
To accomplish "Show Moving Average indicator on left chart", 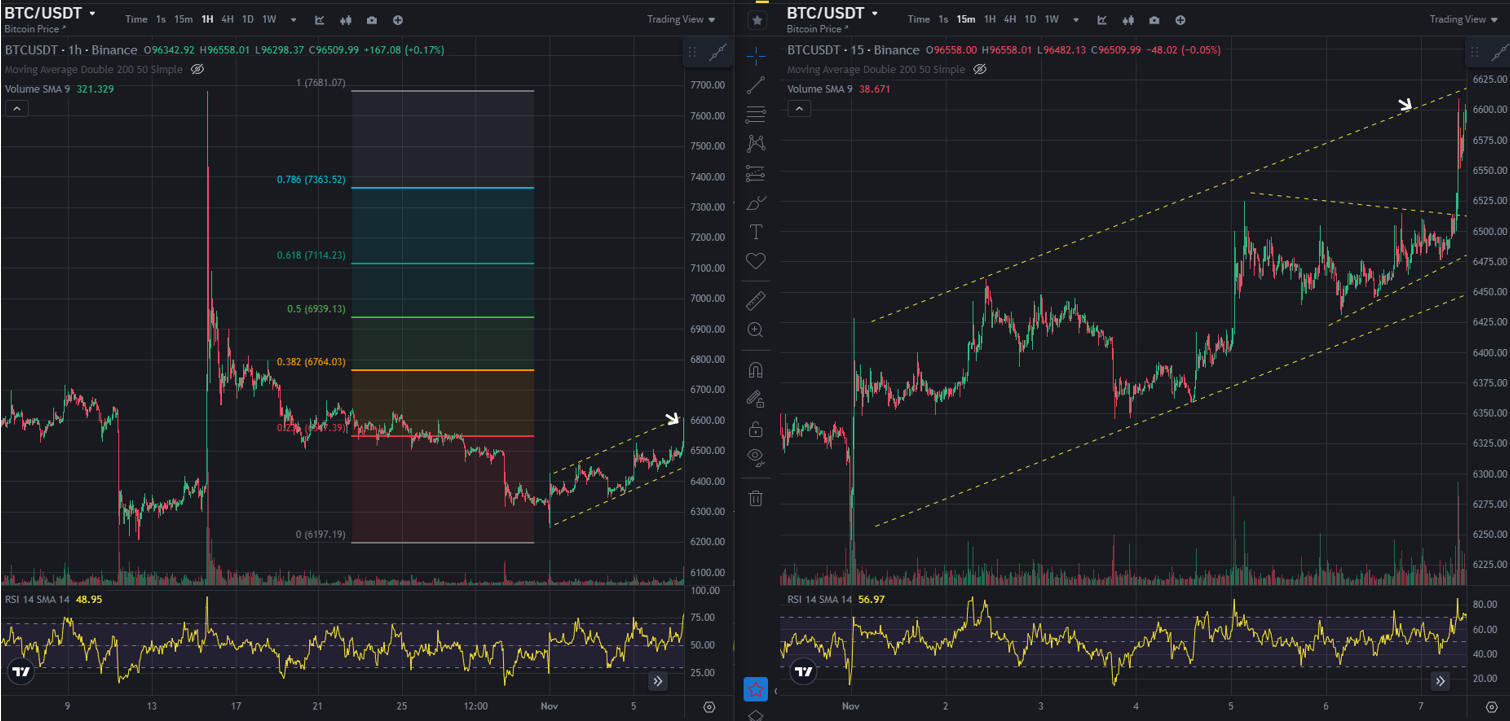I will click(197, 69).
